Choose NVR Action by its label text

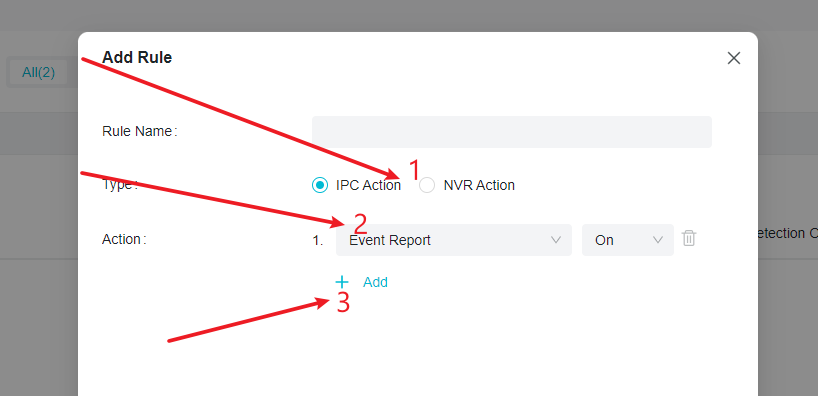[x=479, y=185]
